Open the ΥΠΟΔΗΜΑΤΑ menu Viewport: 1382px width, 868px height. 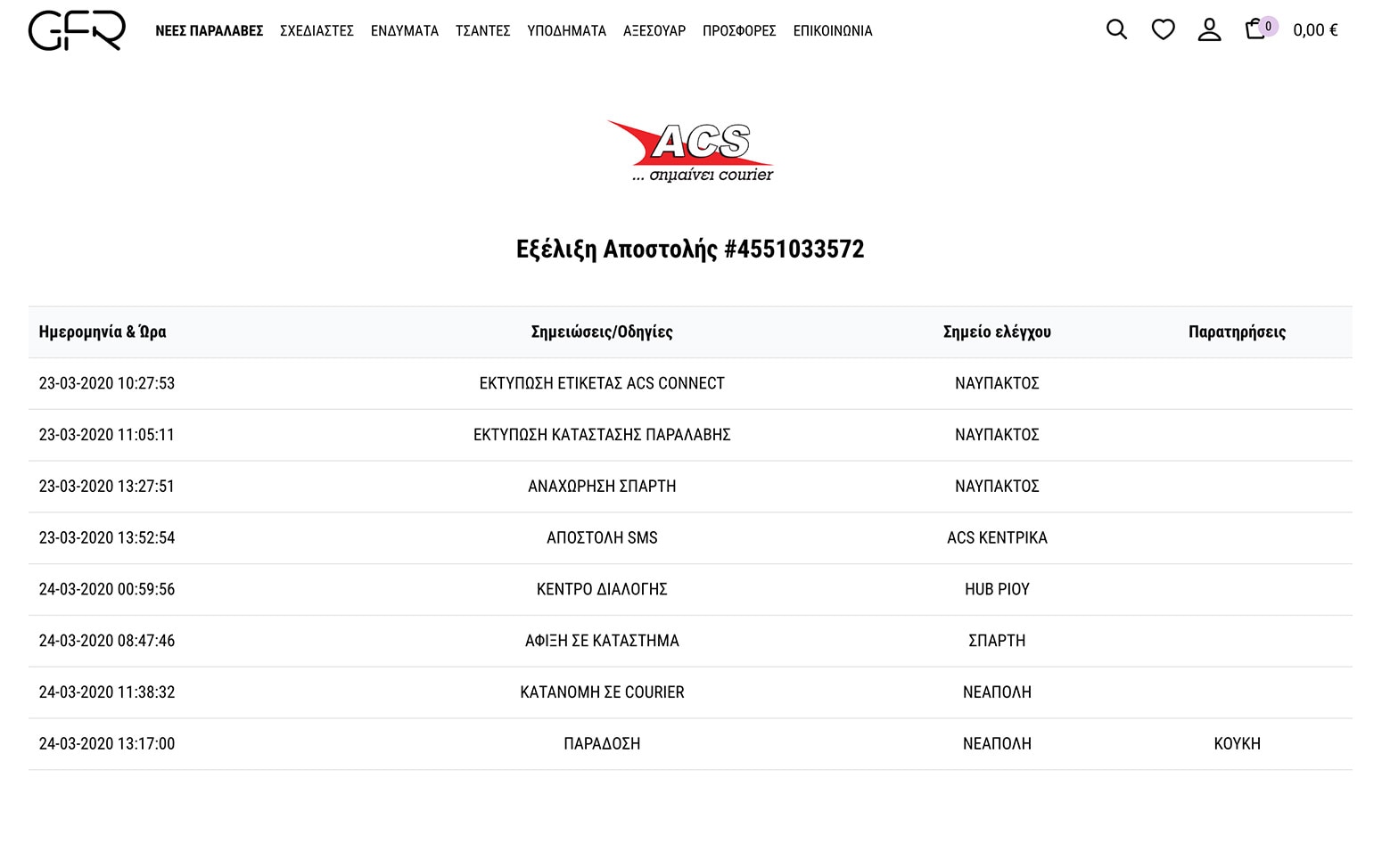coord(566,30)
